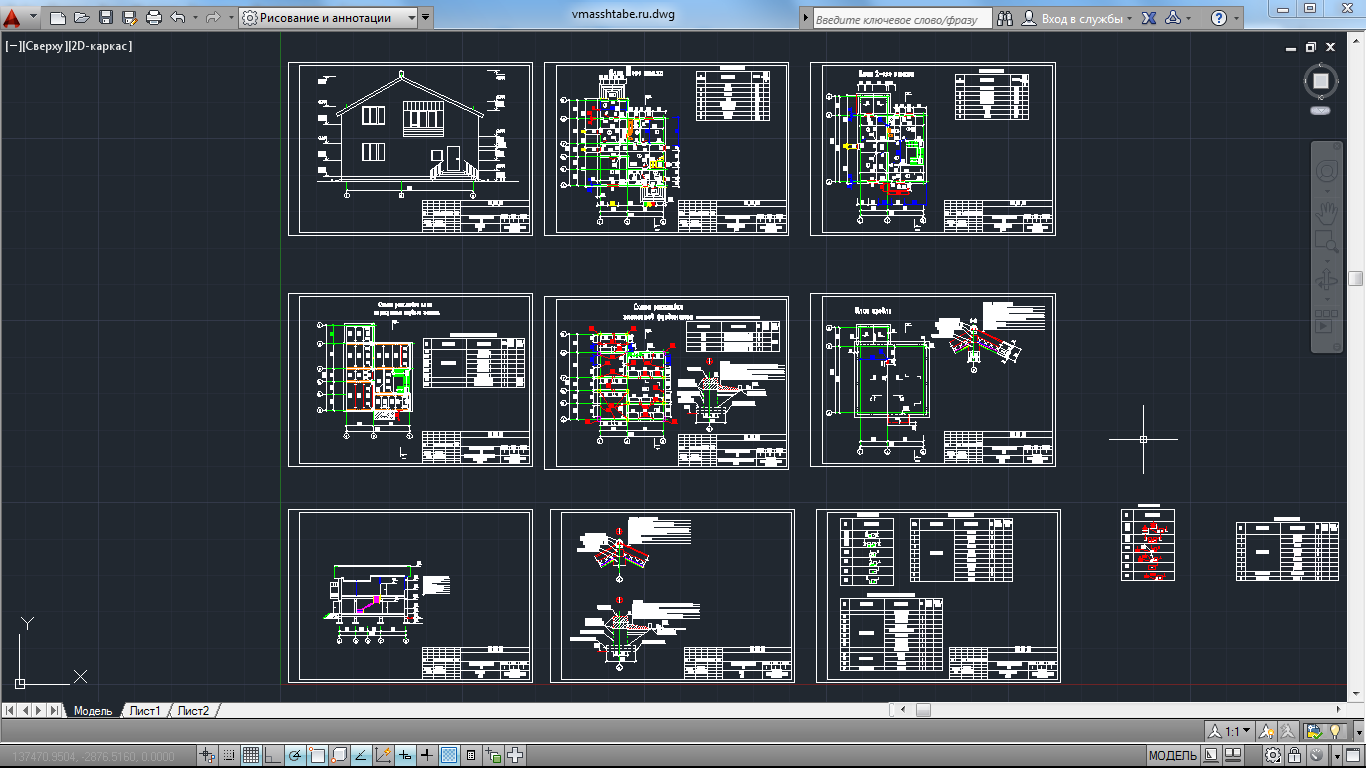Toggle Transparency display in status bar
The height and width of the screenshot is (768, 1366).
click(x=449, y=755)
